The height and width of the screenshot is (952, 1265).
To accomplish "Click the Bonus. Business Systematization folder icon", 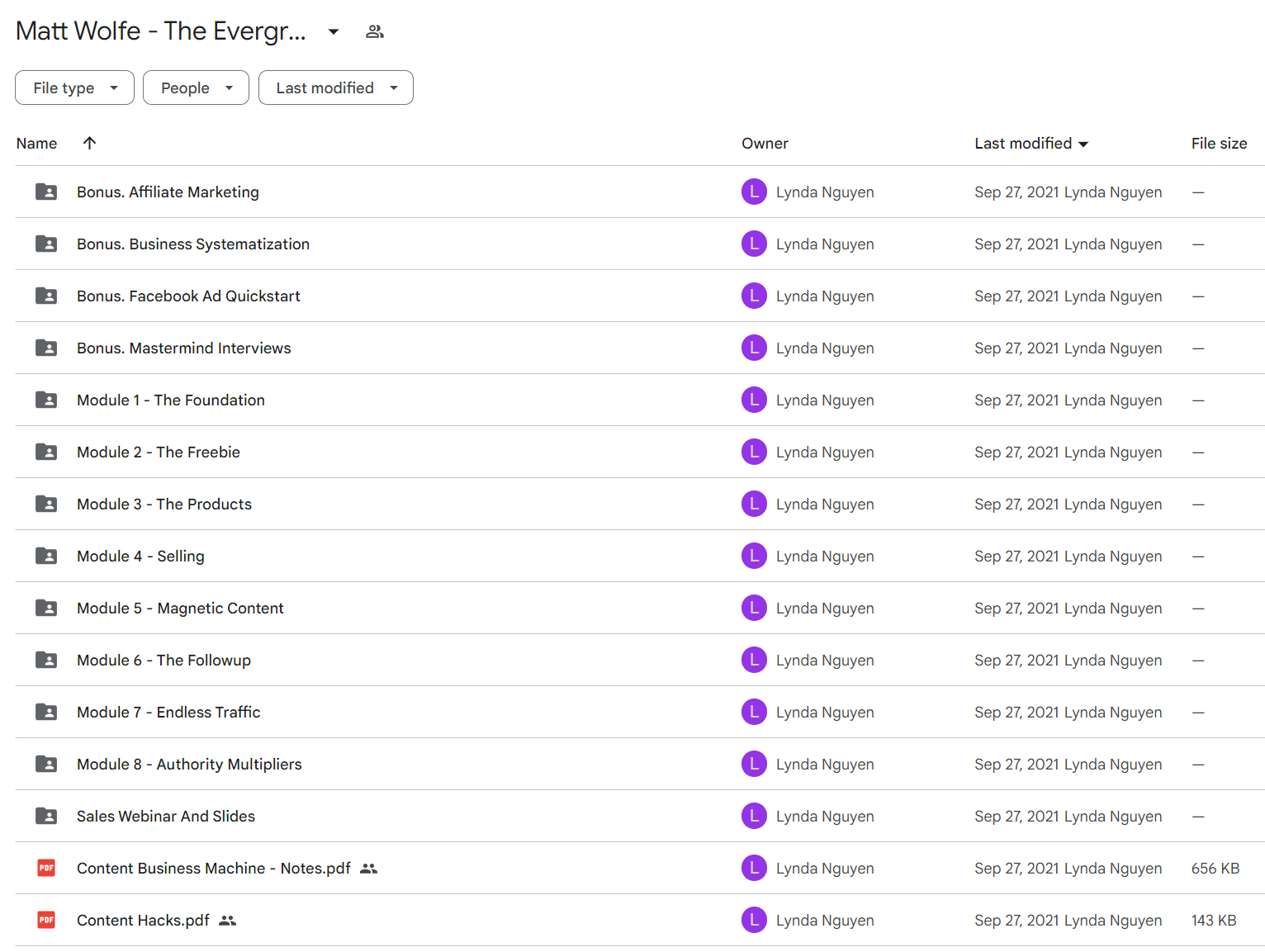I will pos(46,244).
